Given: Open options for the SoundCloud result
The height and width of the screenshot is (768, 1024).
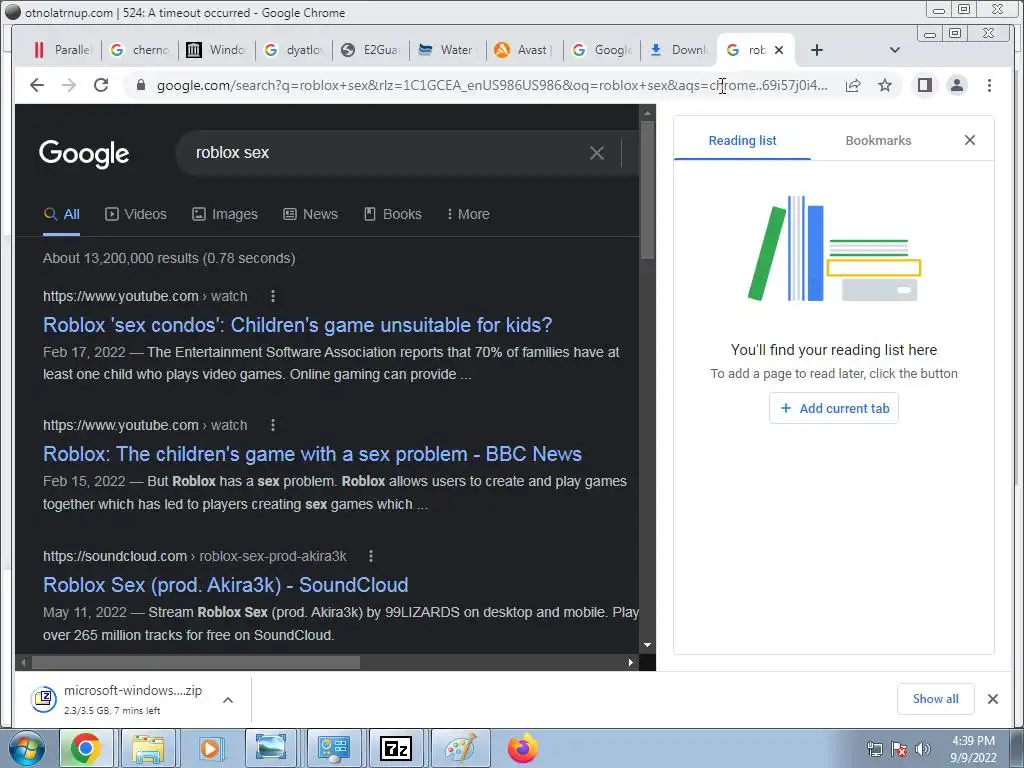Looking at the screenshot, I should coord(371,556).
